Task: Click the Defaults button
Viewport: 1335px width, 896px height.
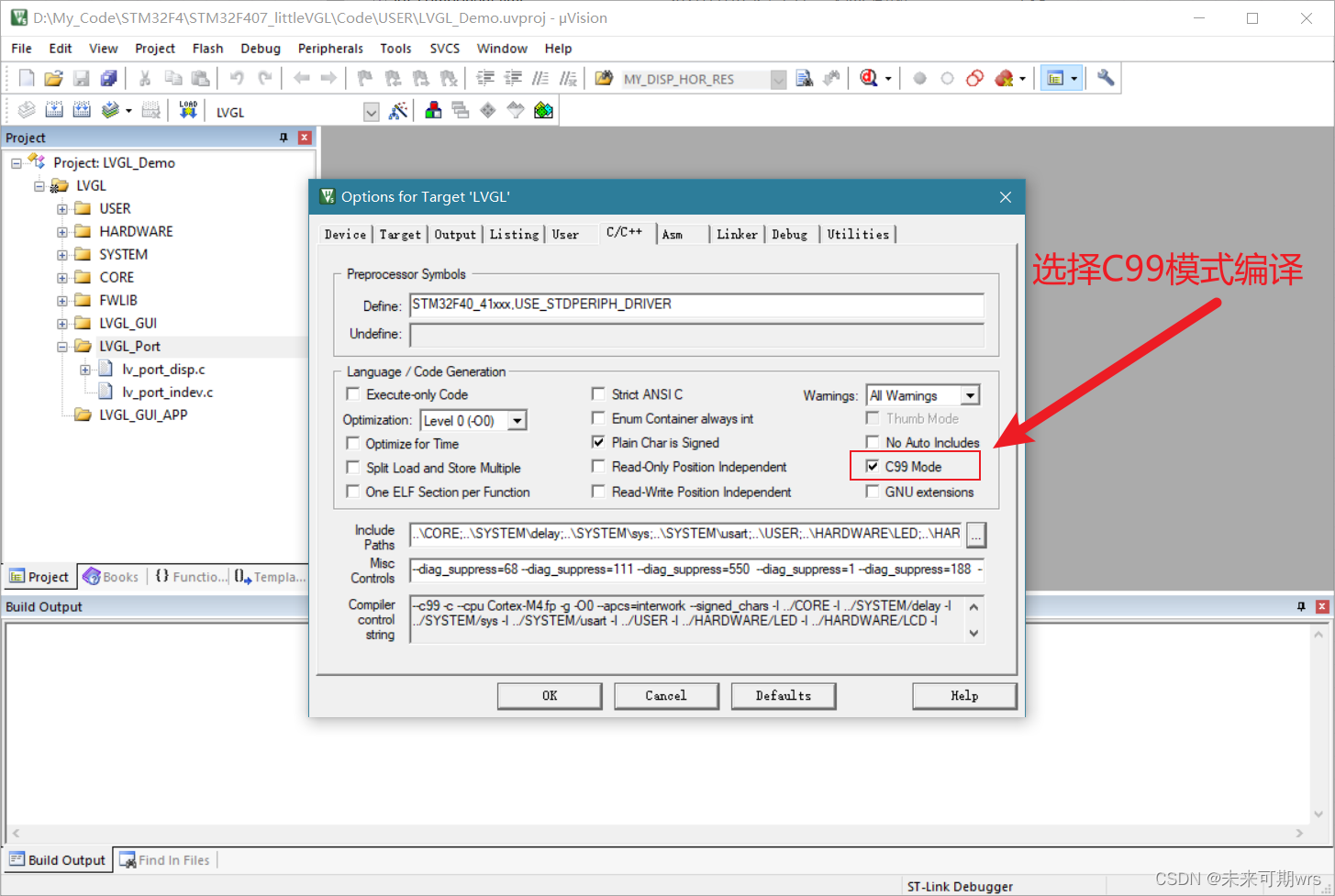Action: point(784,696)
